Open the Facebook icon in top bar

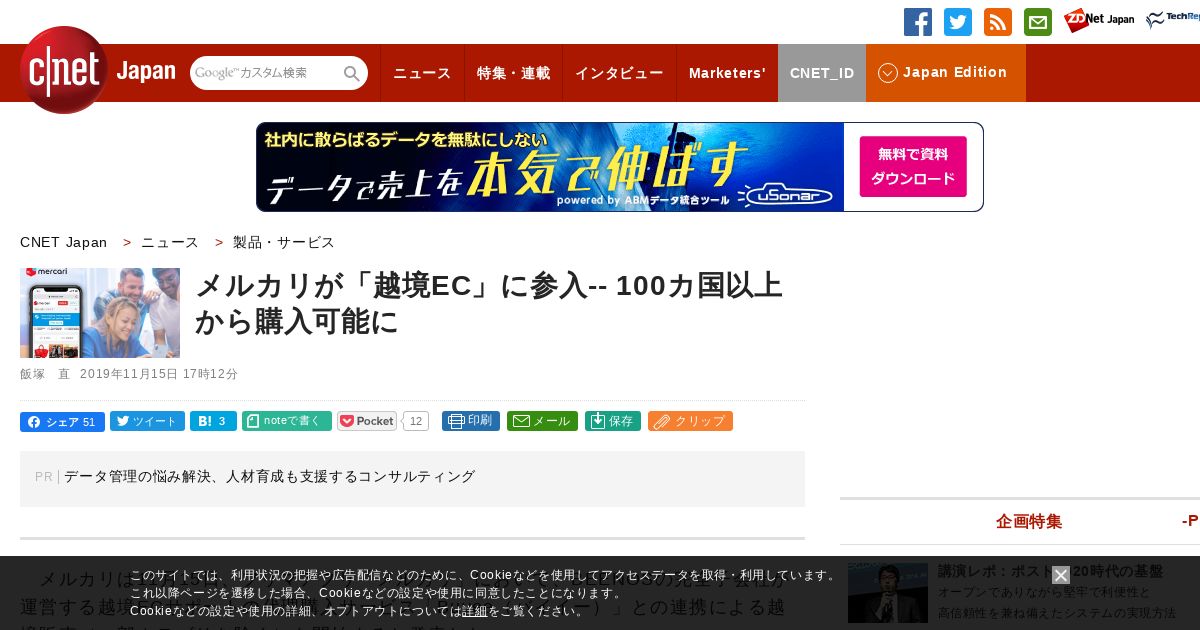(918, 22)
